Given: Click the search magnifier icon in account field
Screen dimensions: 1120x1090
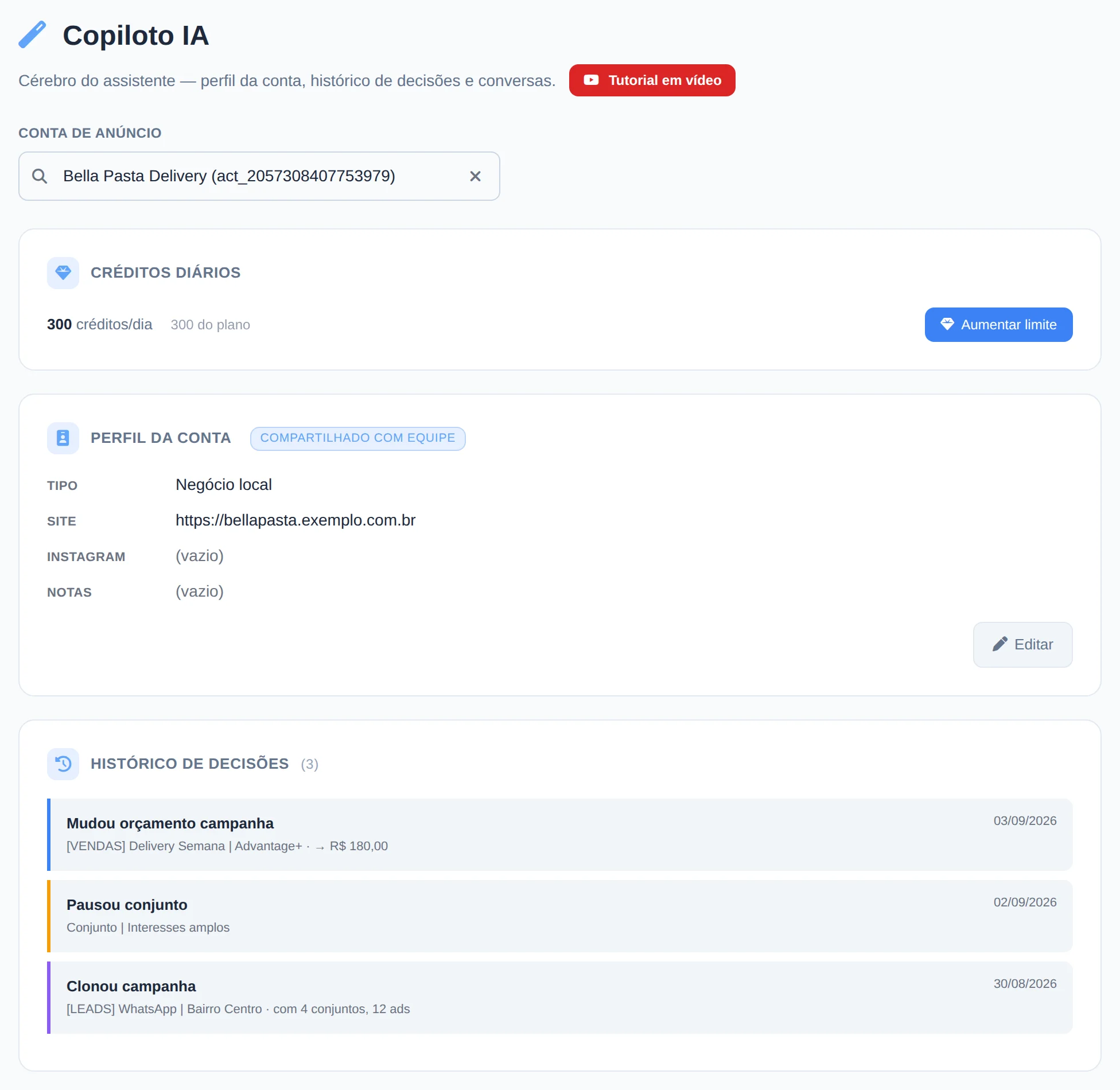Looking at the screenshot, I should [x=40, y=176].
